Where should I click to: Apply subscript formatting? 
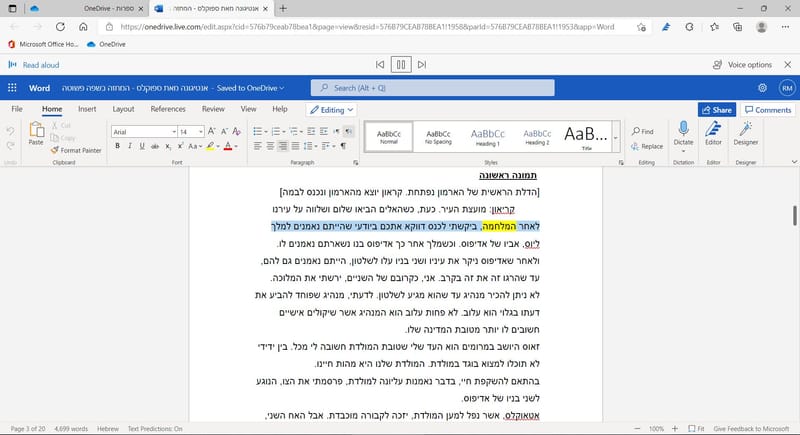pyautogui.click(x=168, y=146)
